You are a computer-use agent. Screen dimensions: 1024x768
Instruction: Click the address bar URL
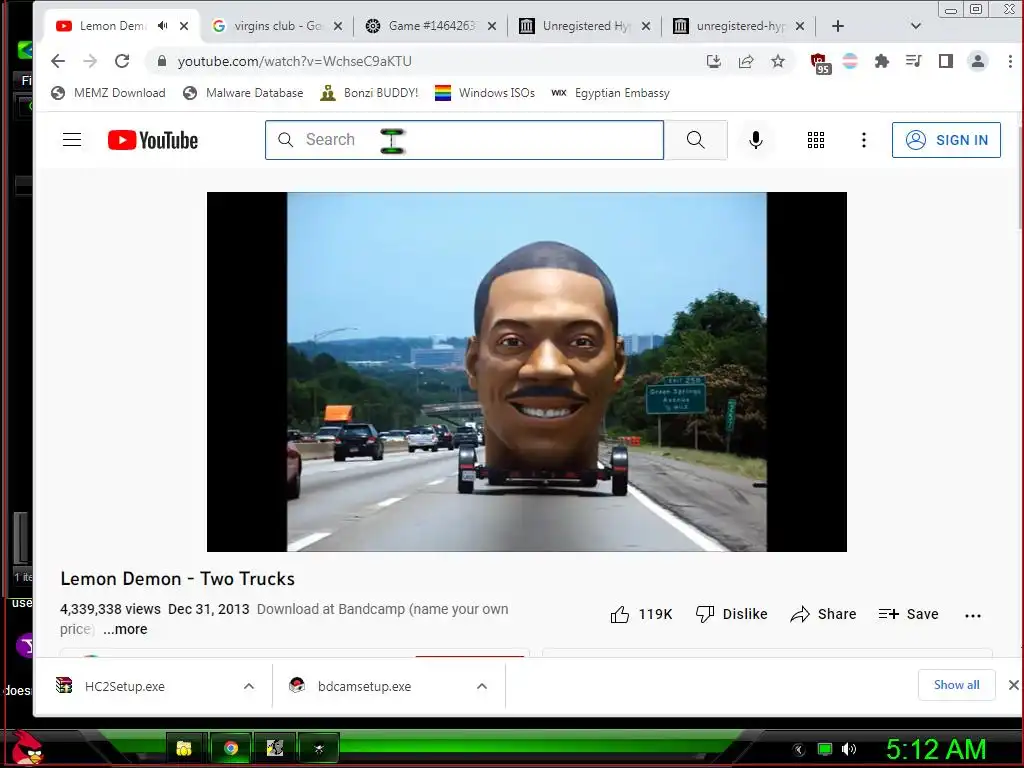tap(295, 61)
